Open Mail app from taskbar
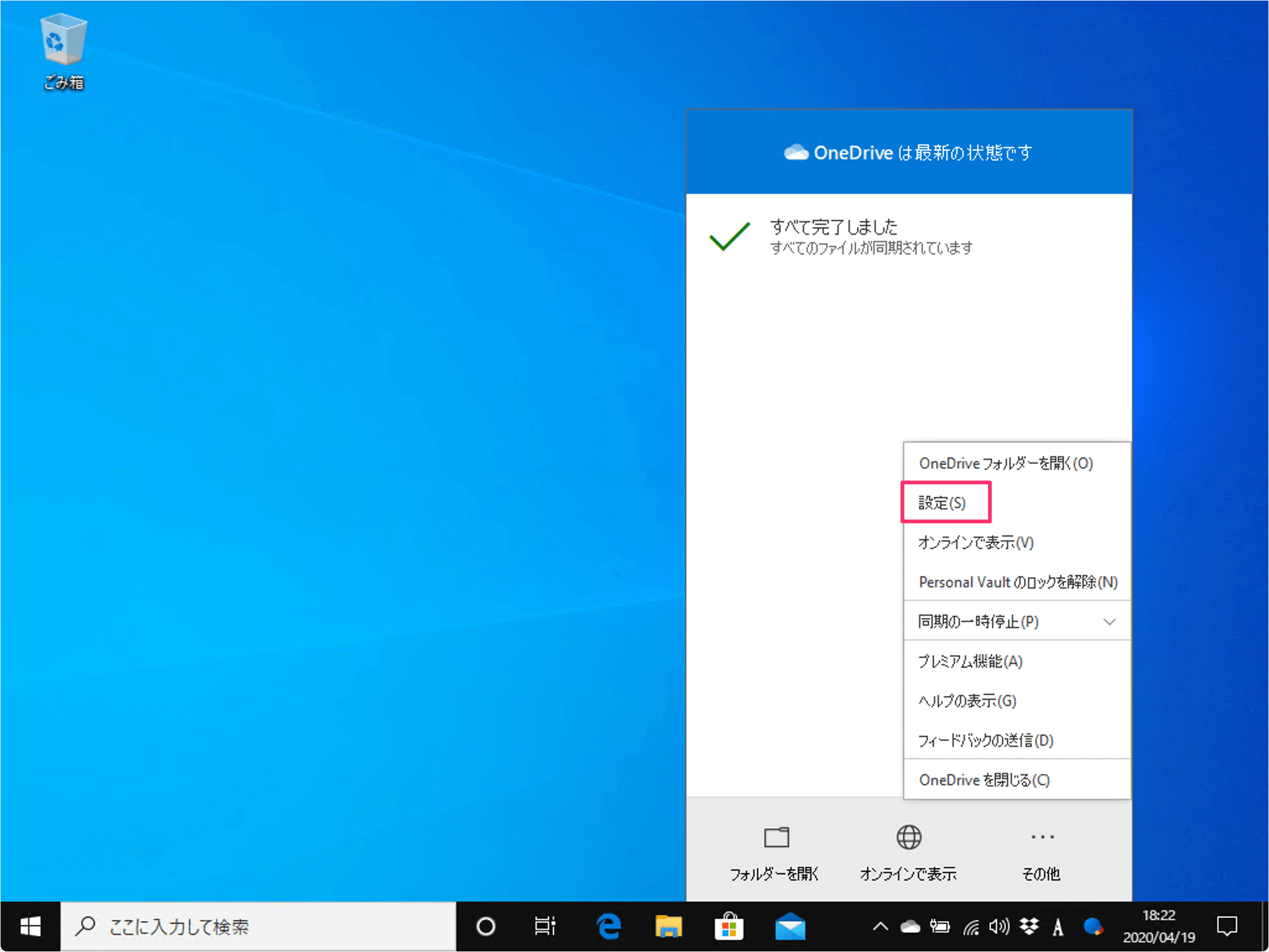 [790, 926]
